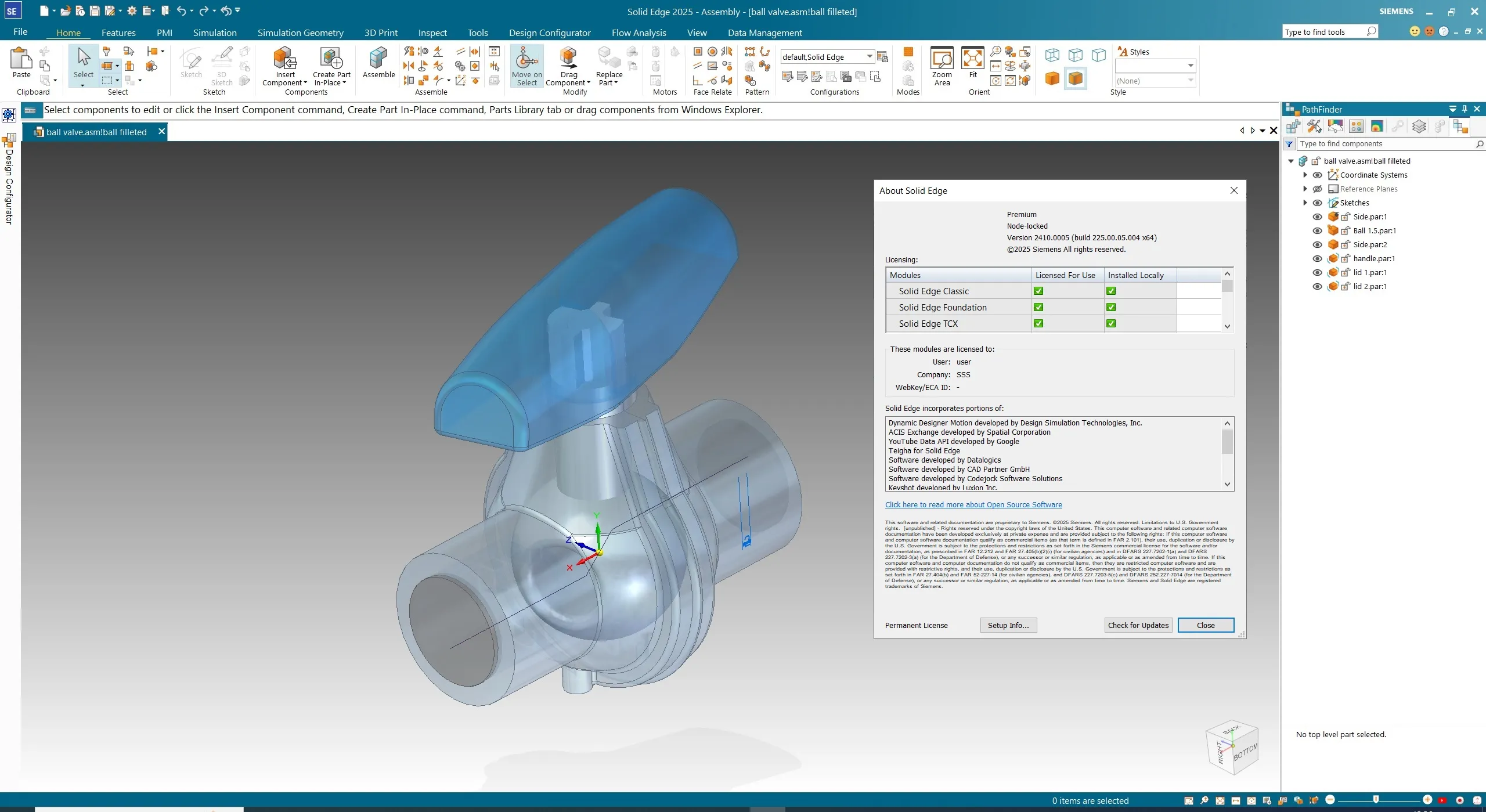The width and height of the screenshot is (1486, 812).
Task: Toggle visibility of Side.par:2
Action: tap(1318, 245)
